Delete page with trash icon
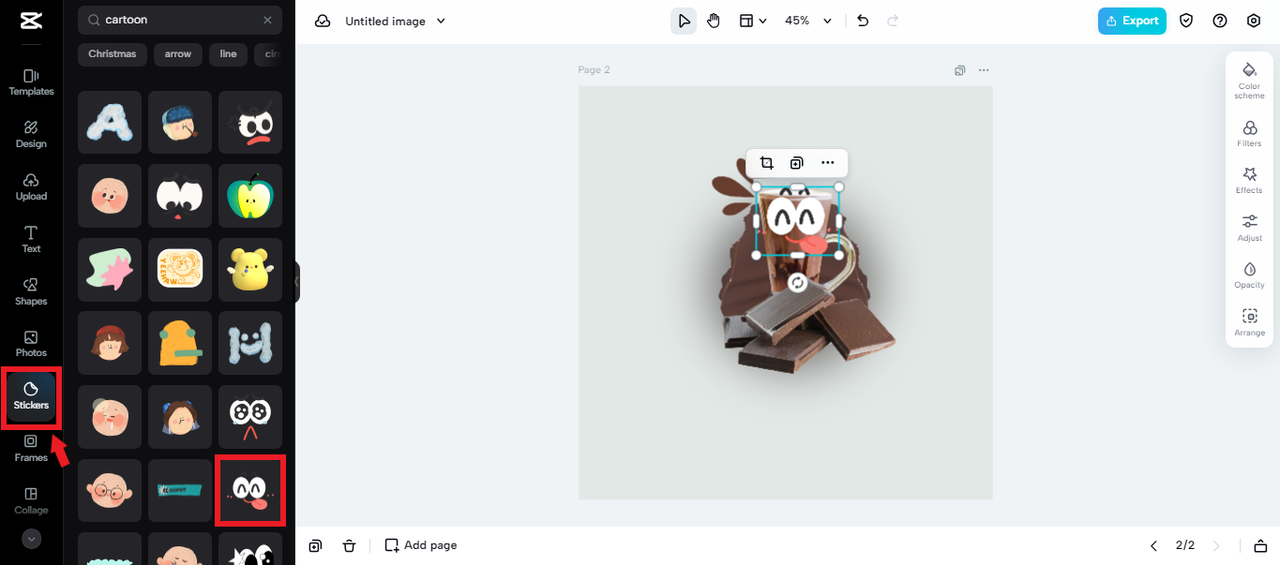This screenshot has width=1280, height=565. coord(349,545)
